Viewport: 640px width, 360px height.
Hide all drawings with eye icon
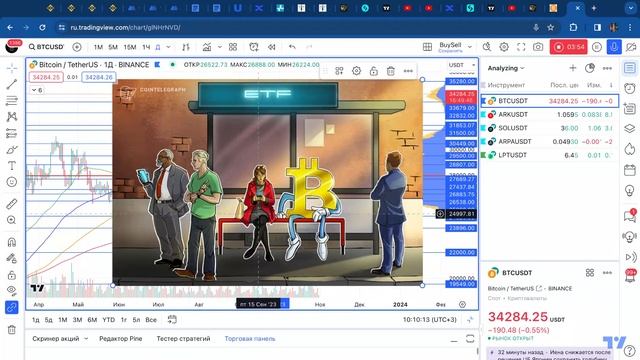click(11, 290)
